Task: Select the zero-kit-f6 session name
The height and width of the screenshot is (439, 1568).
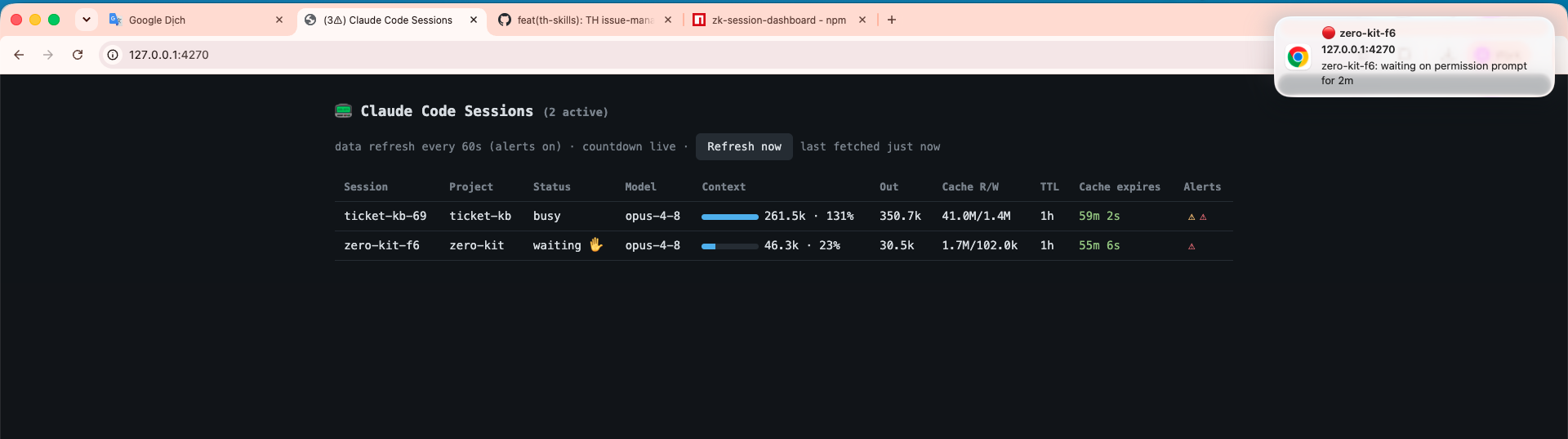Action: (x=382, y=245)
